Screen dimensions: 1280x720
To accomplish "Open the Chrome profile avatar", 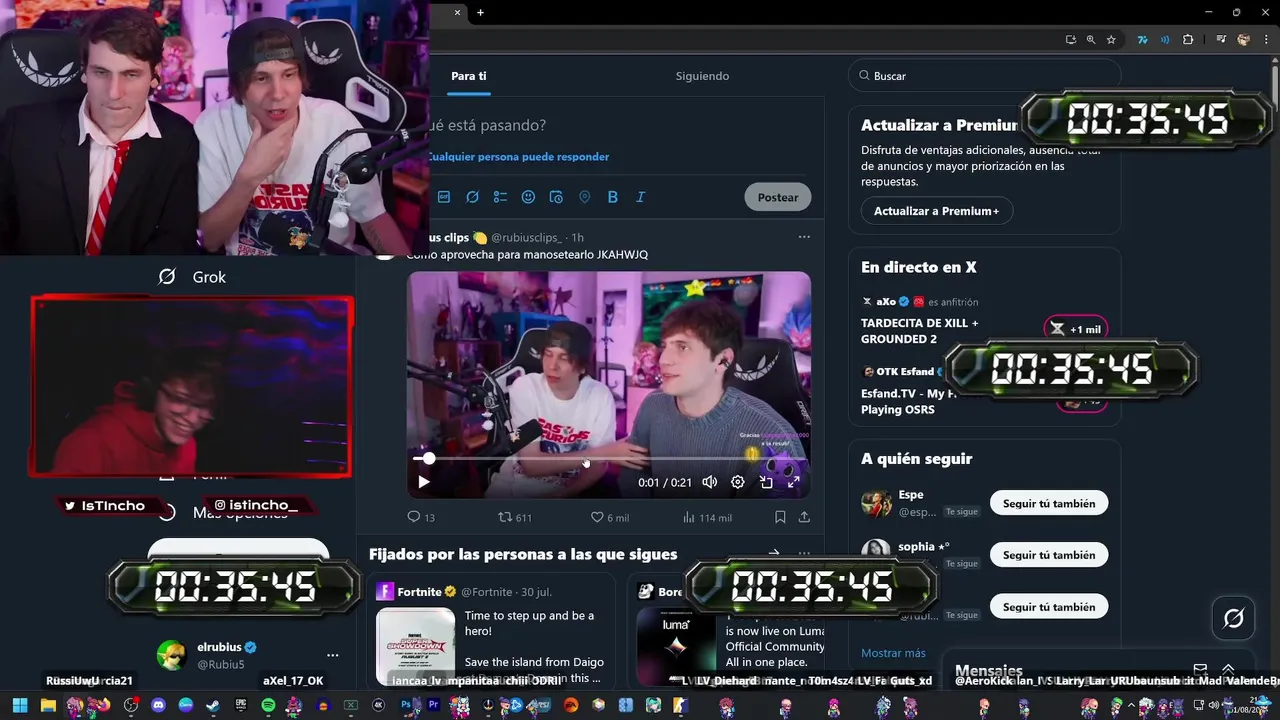I will coord(1244,40).
